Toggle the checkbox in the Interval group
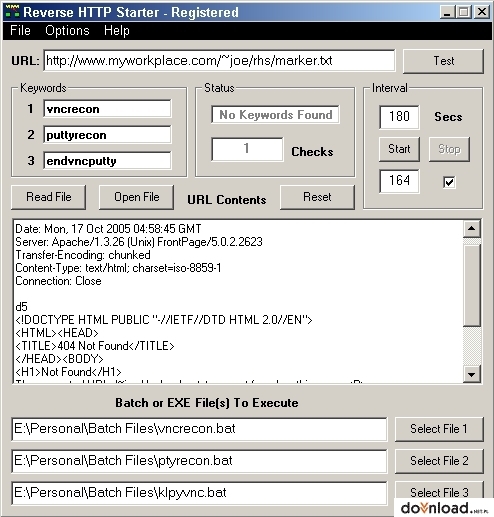494x517 pixels. click(449, 182)
